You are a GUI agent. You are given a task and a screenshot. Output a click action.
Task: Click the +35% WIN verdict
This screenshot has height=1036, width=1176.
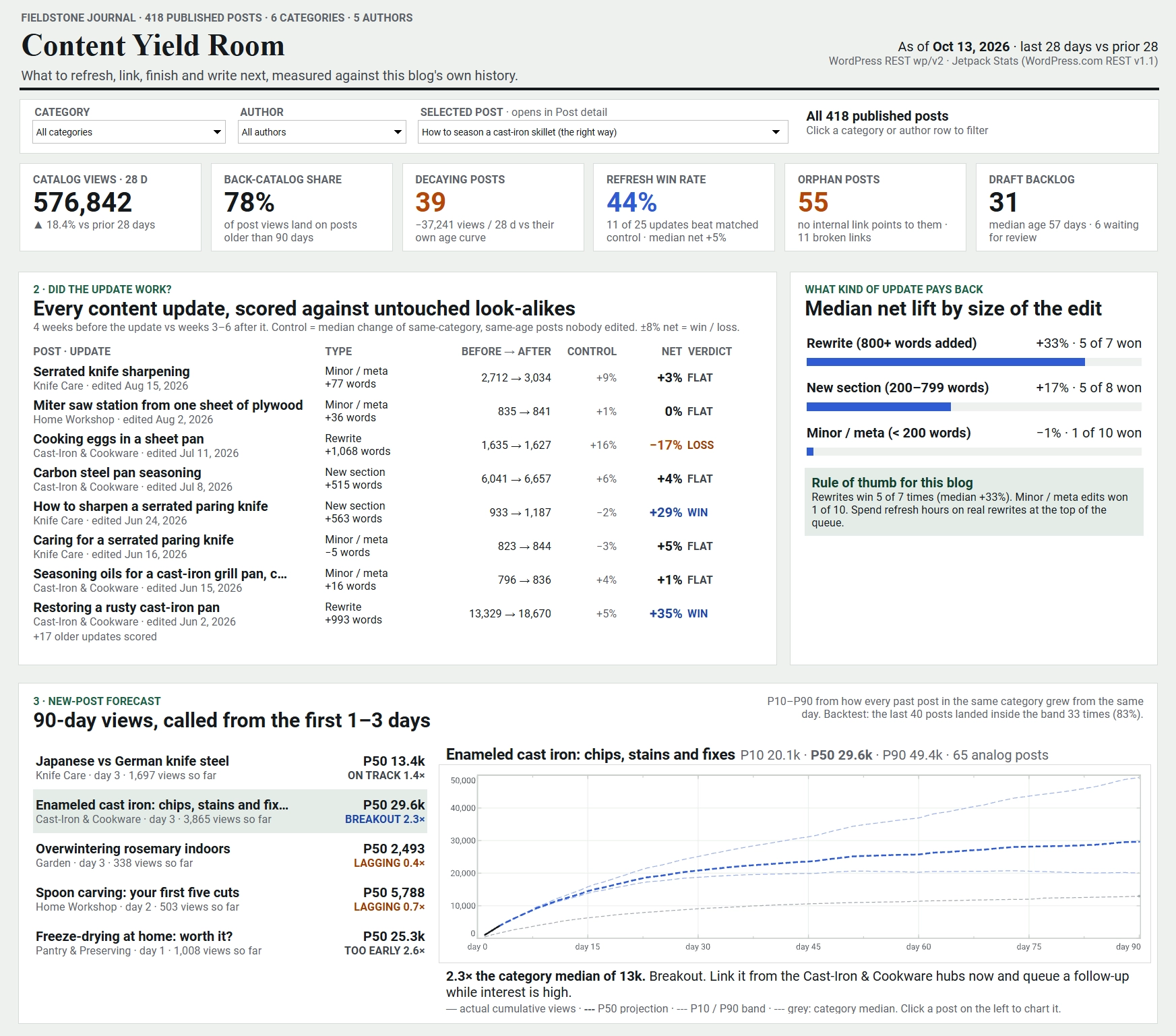(x=679, y=614)
